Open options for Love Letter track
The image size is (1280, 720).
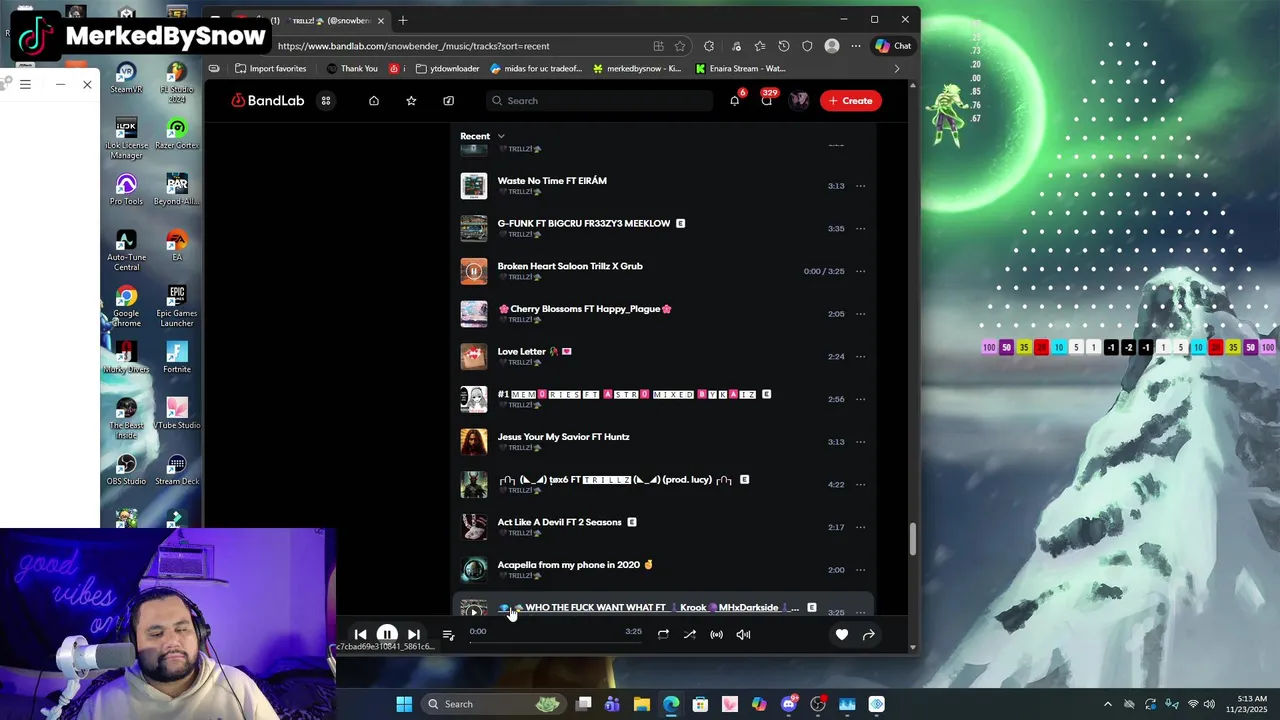(860, 356)
